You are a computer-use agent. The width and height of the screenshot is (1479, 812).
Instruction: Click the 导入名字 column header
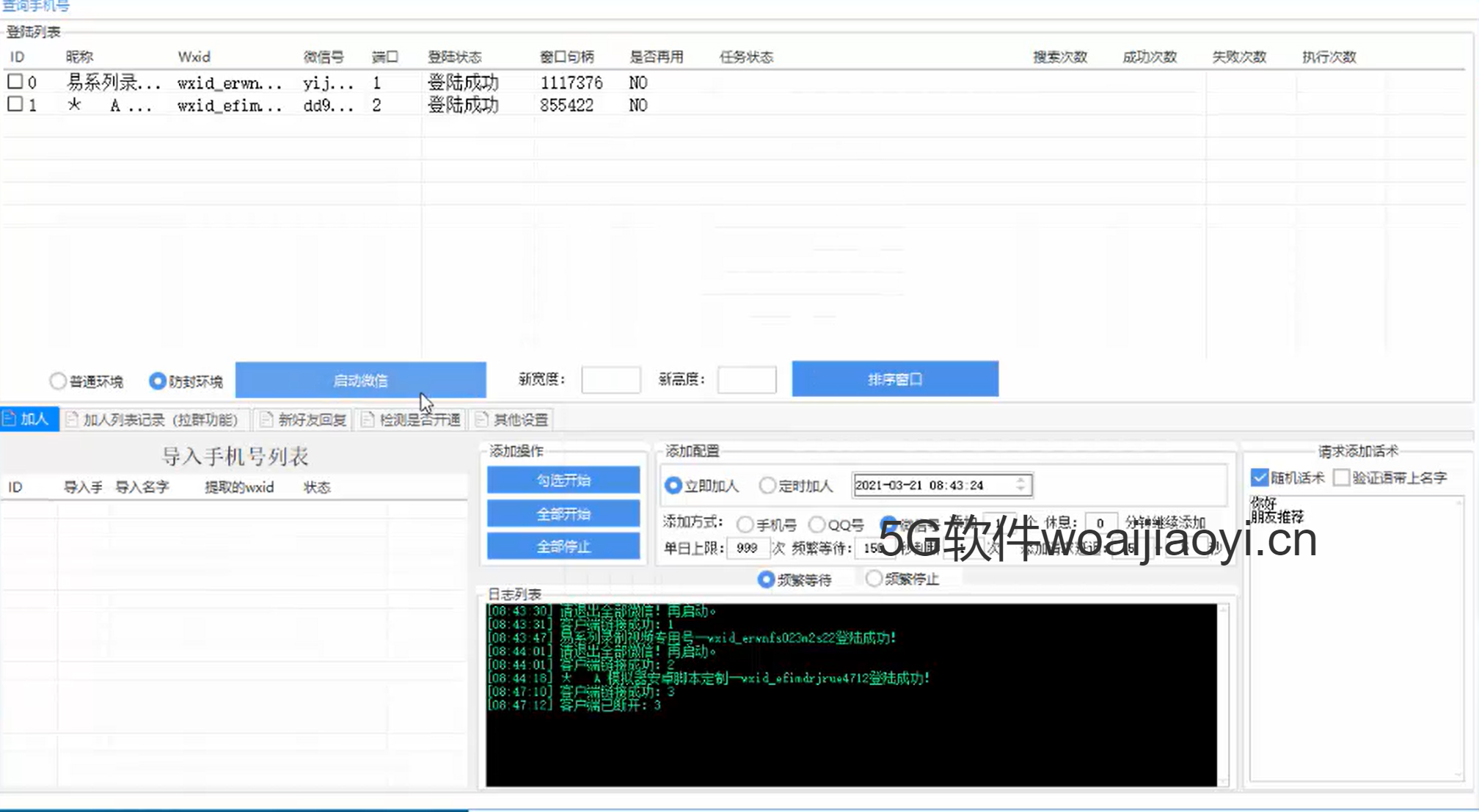pos(142,487)
